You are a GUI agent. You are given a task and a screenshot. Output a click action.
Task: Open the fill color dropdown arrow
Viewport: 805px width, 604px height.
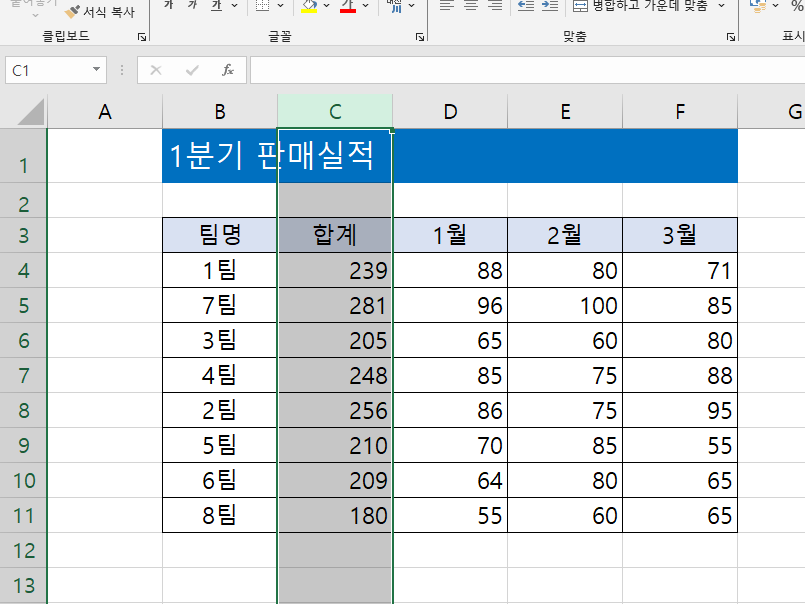tap(327, 6)
